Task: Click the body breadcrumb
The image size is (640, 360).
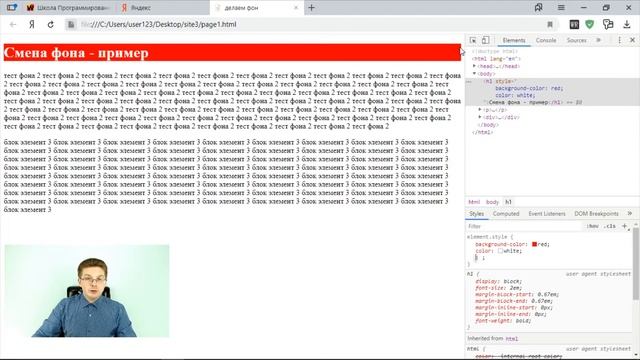Action: (x=492, y=202)
